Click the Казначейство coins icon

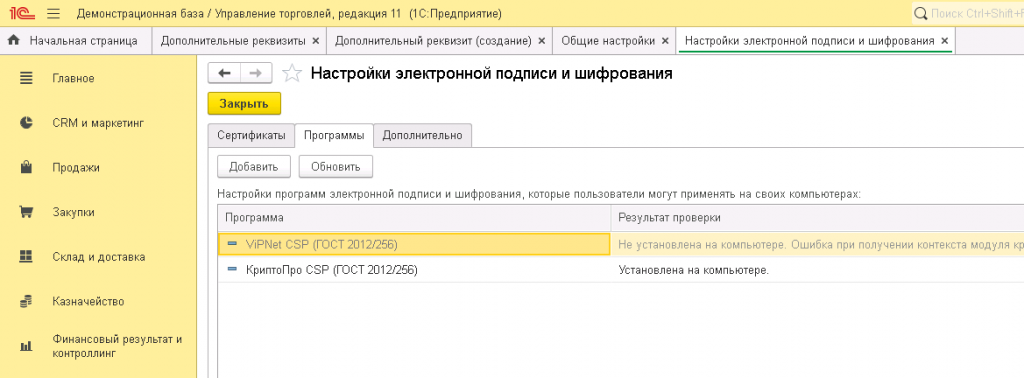26,302
